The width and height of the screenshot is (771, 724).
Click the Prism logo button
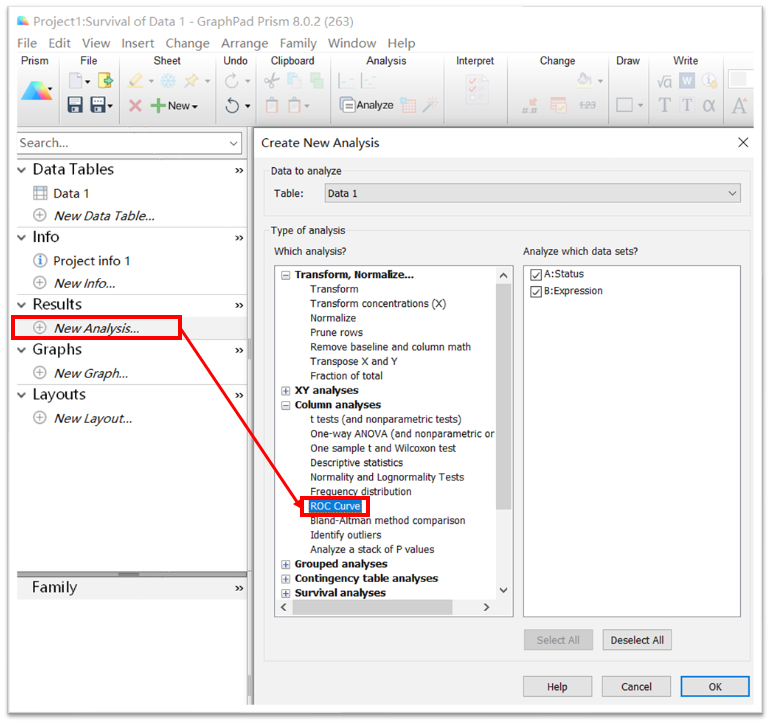point(36,92)
